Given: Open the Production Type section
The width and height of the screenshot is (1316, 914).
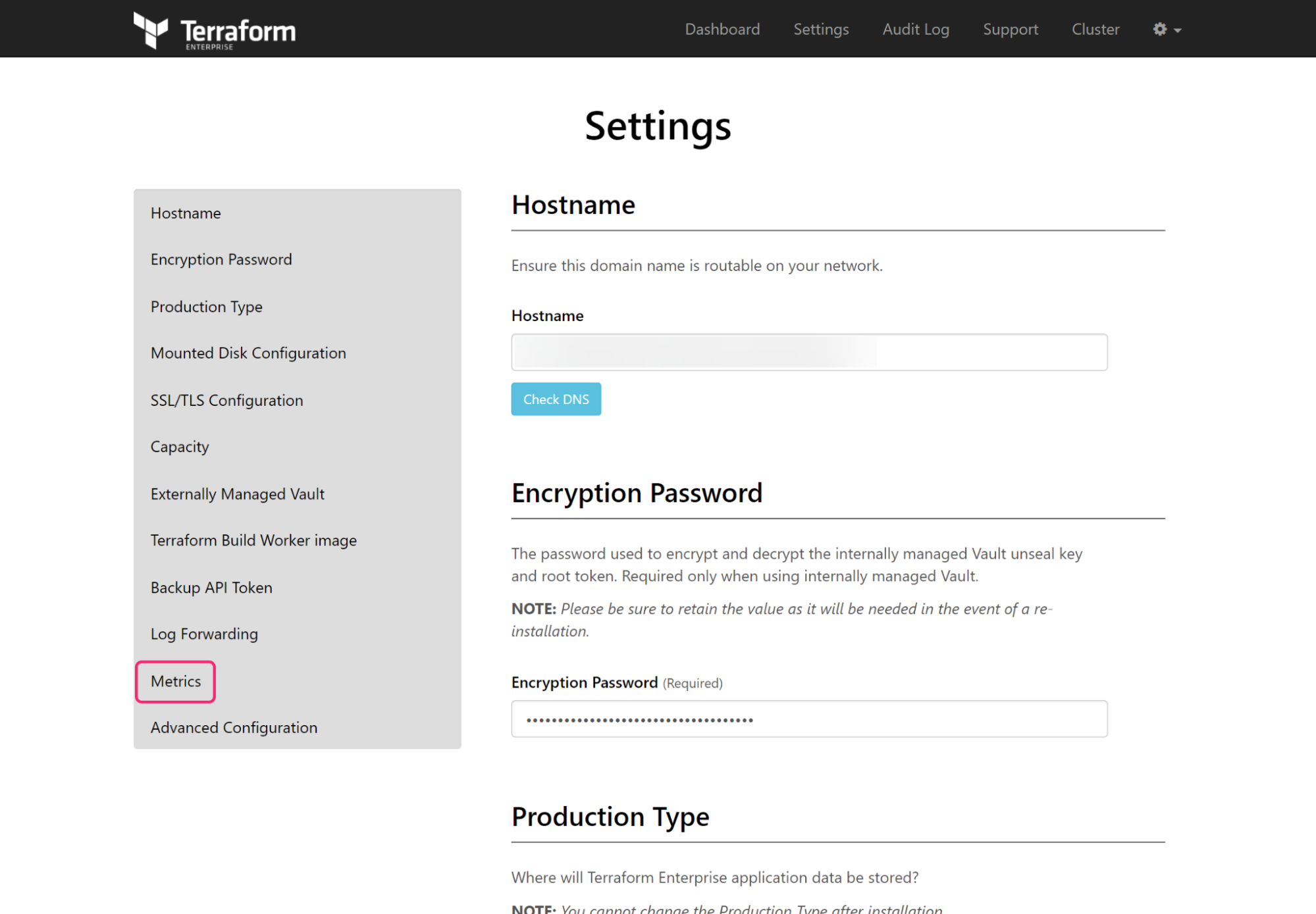Looking at the screenshot, I should coord(206,306).
